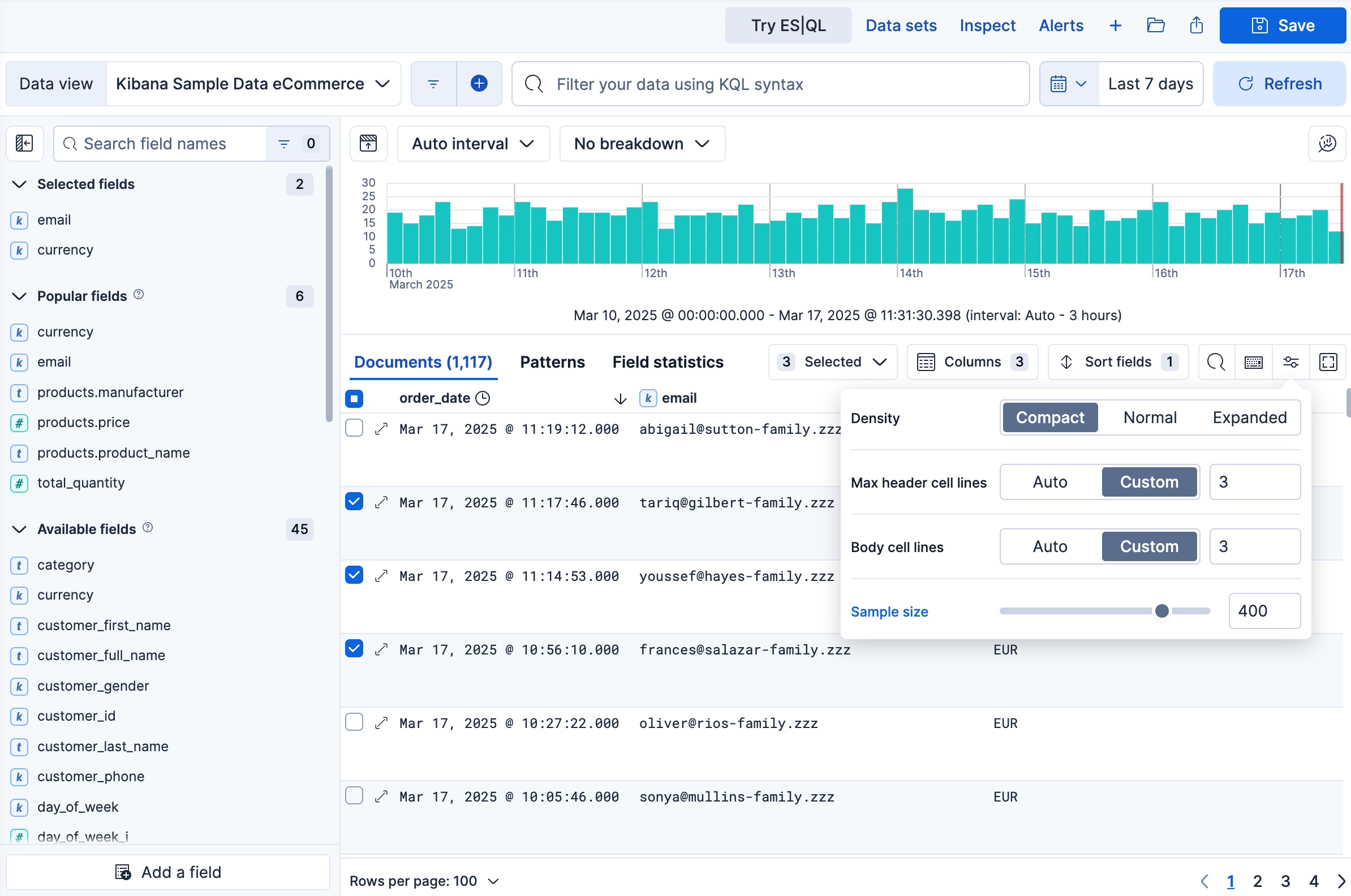Open Columns selector

(x=972, y=361)
